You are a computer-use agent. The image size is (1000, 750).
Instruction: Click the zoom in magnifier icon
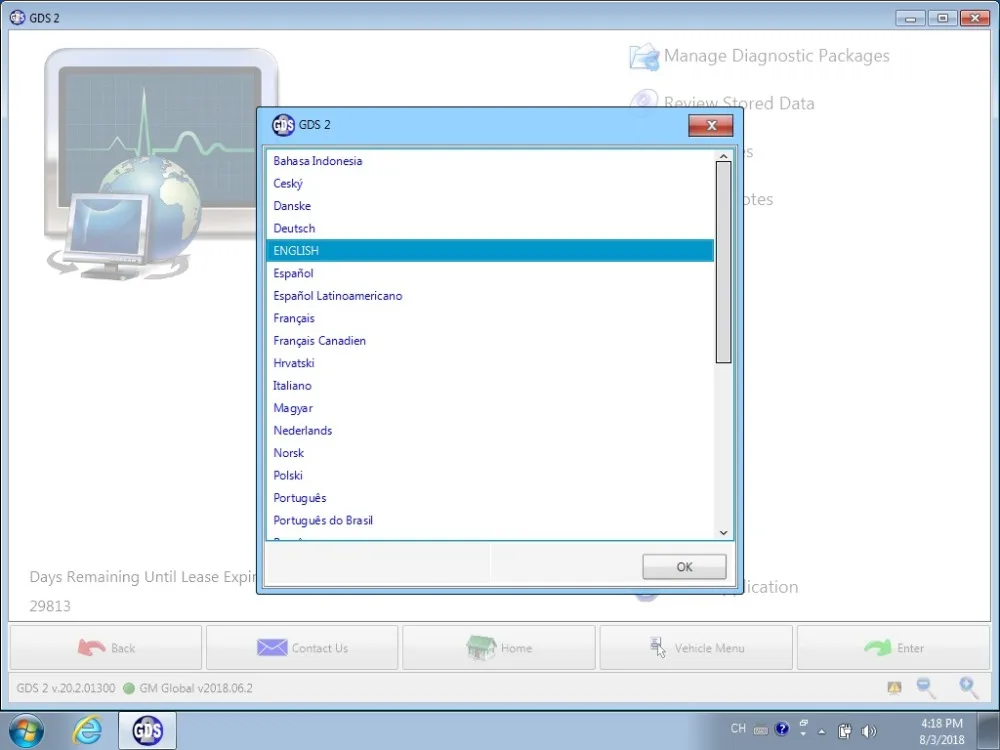969,688
